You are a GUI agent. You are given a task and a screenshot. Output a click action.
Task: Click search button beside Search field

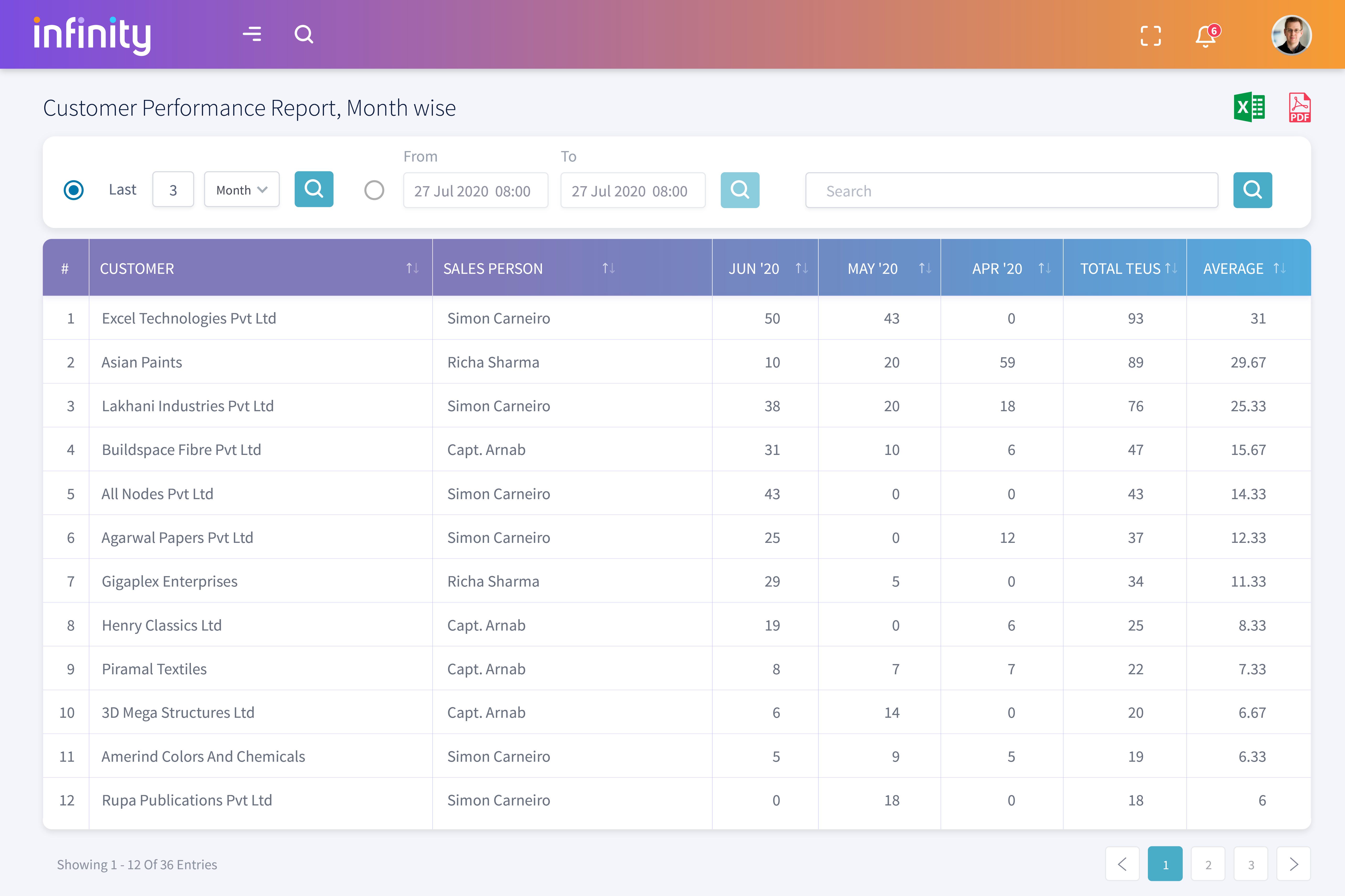[x=1253, y=190]
